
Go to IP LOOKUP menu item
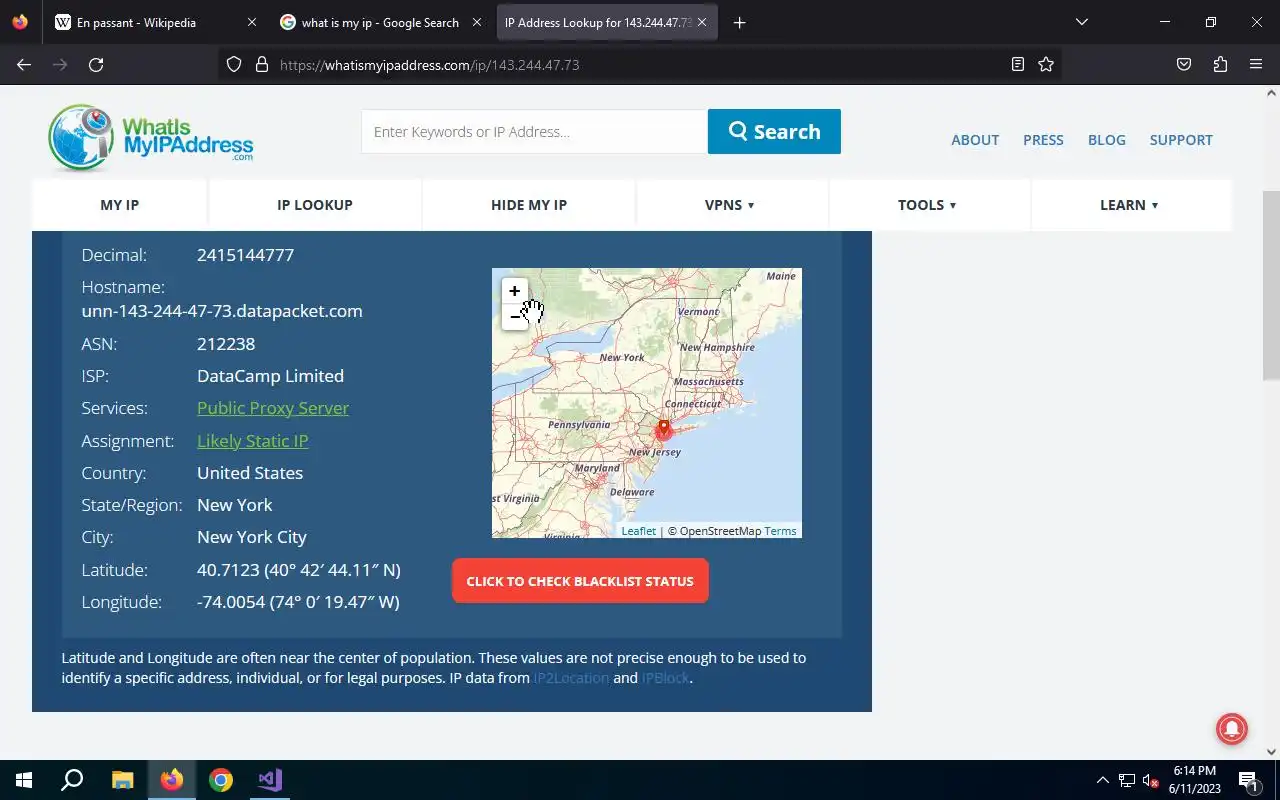coord(315,205)
